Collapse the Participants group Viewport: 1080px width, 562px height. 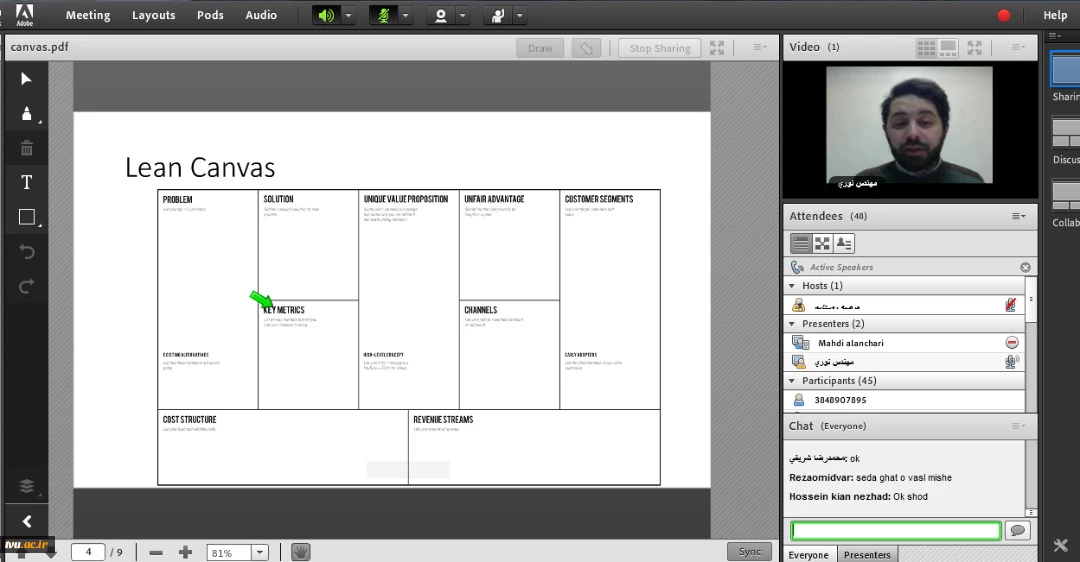click(x=793, y=381)
